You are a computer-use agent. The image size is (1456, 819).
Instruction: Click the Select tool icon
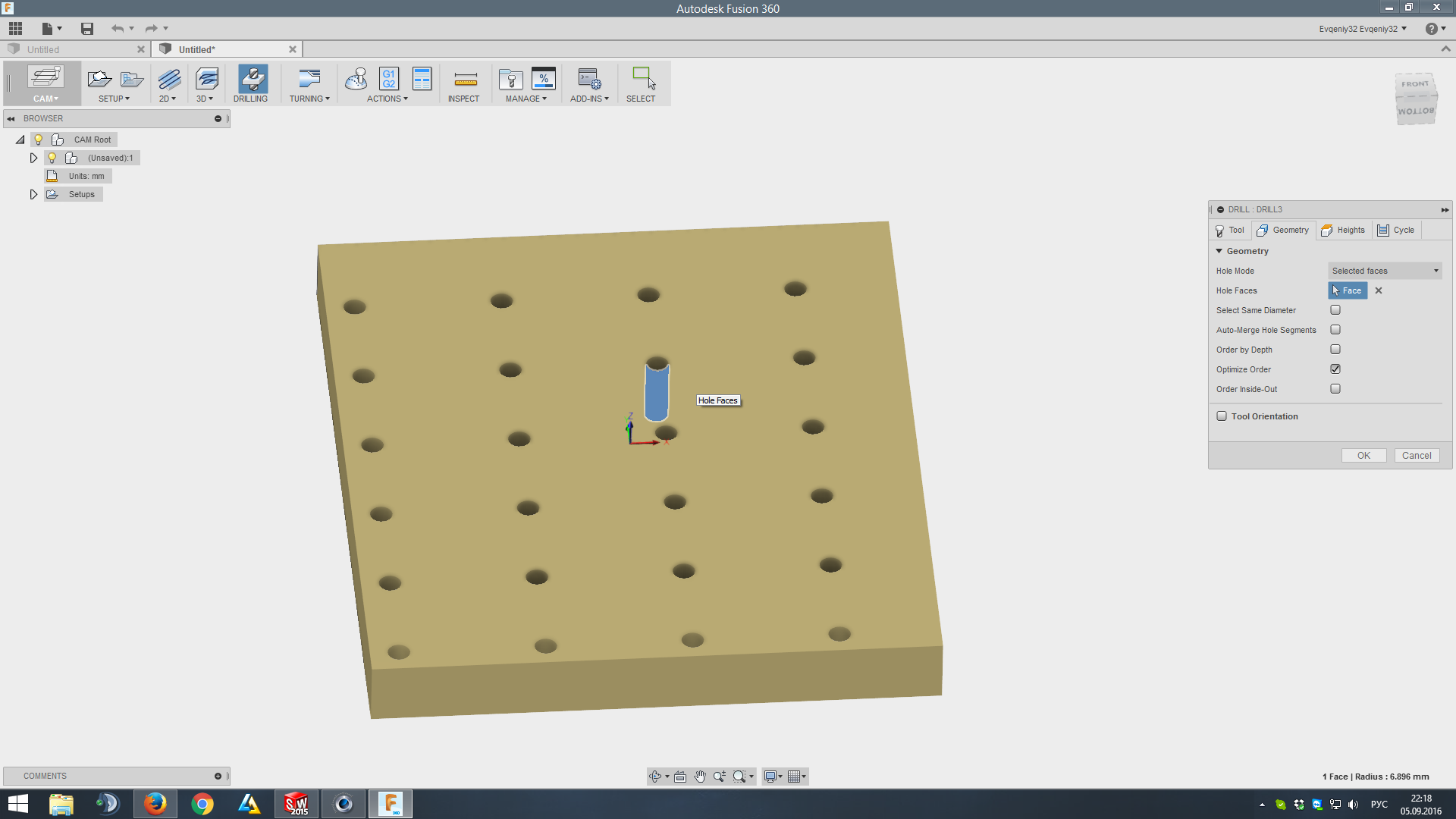pyautogui.click(x=642, y=79)
